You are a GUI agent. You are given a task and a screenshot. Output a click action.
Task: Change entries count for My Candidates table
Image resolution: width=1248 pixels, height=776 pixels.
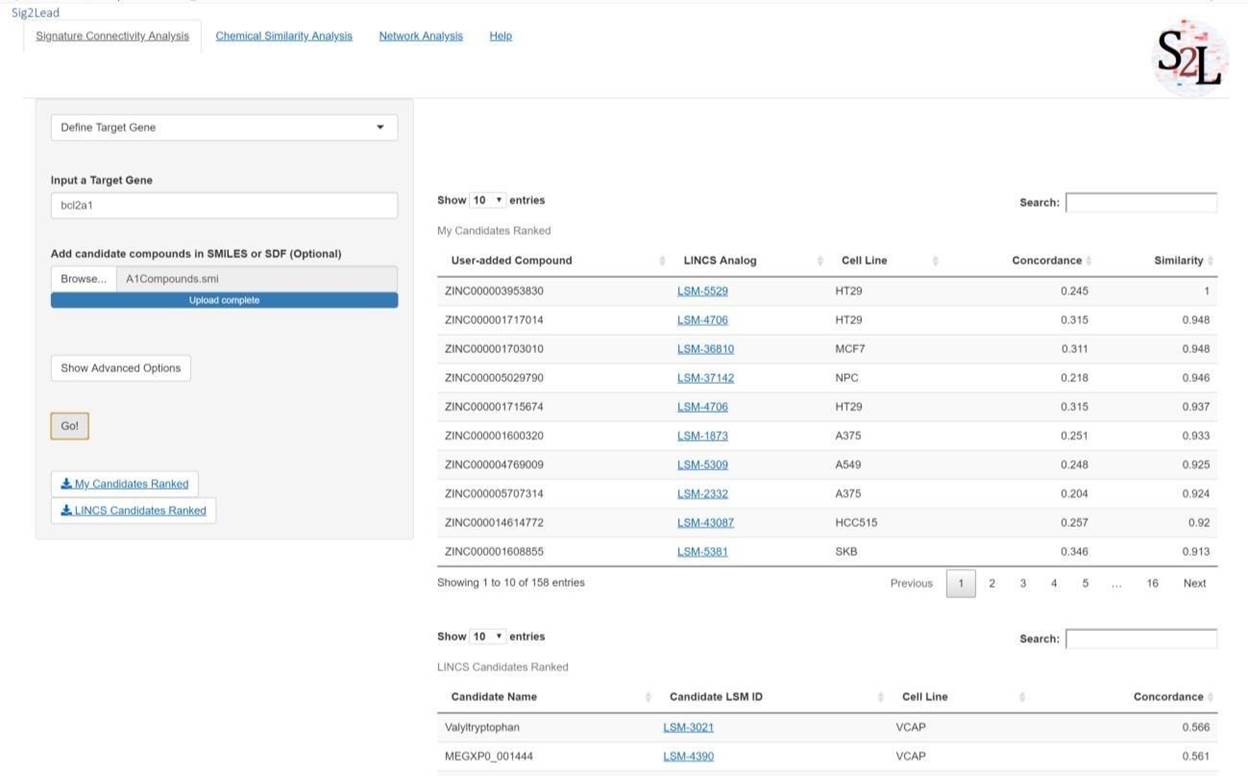(x=488, y=200)
